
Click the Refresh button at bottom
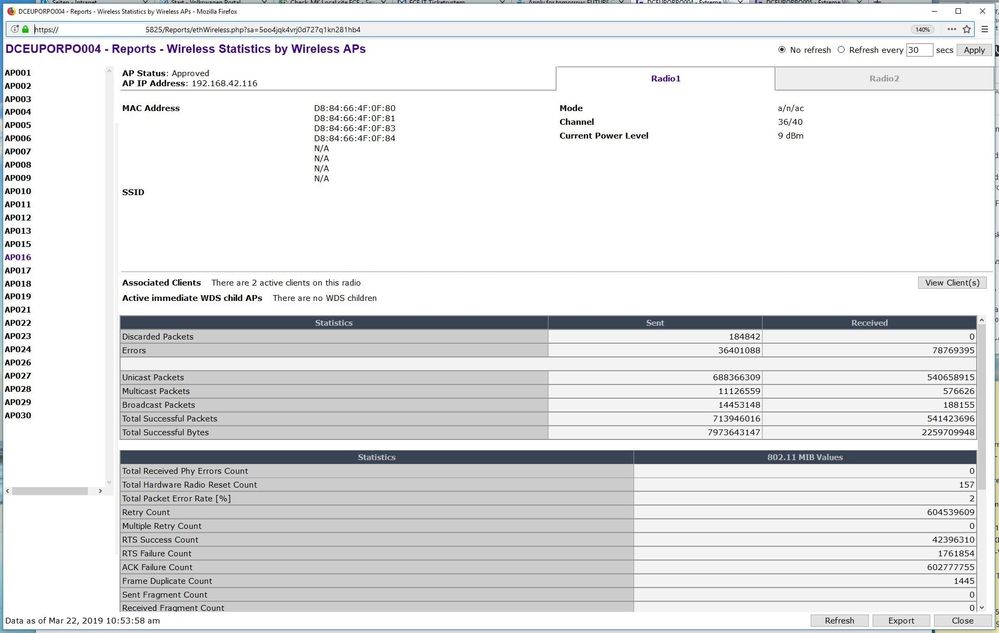click(839, 620)
